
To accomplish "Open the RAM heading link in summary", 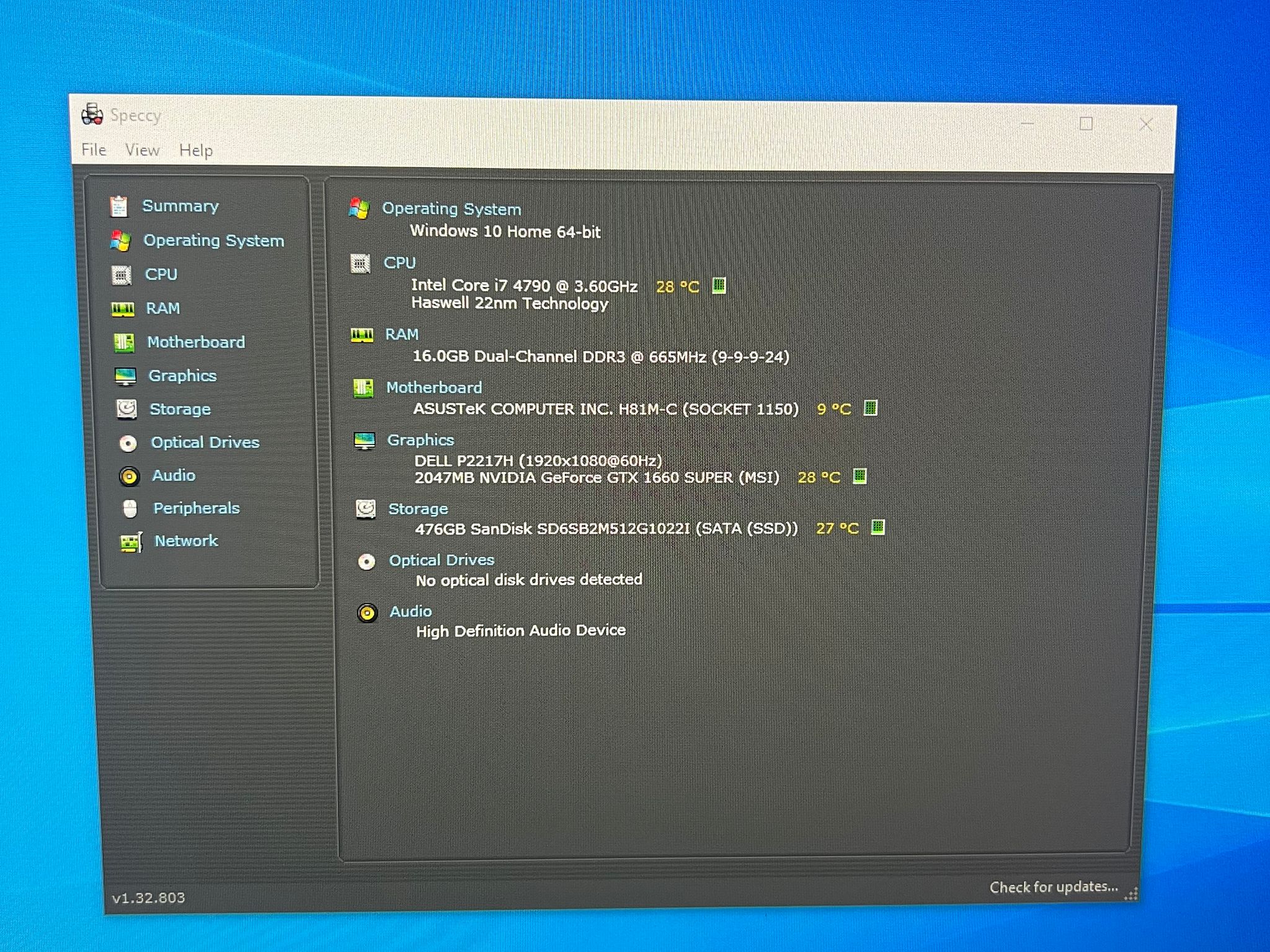I will (x=402, y=335).
